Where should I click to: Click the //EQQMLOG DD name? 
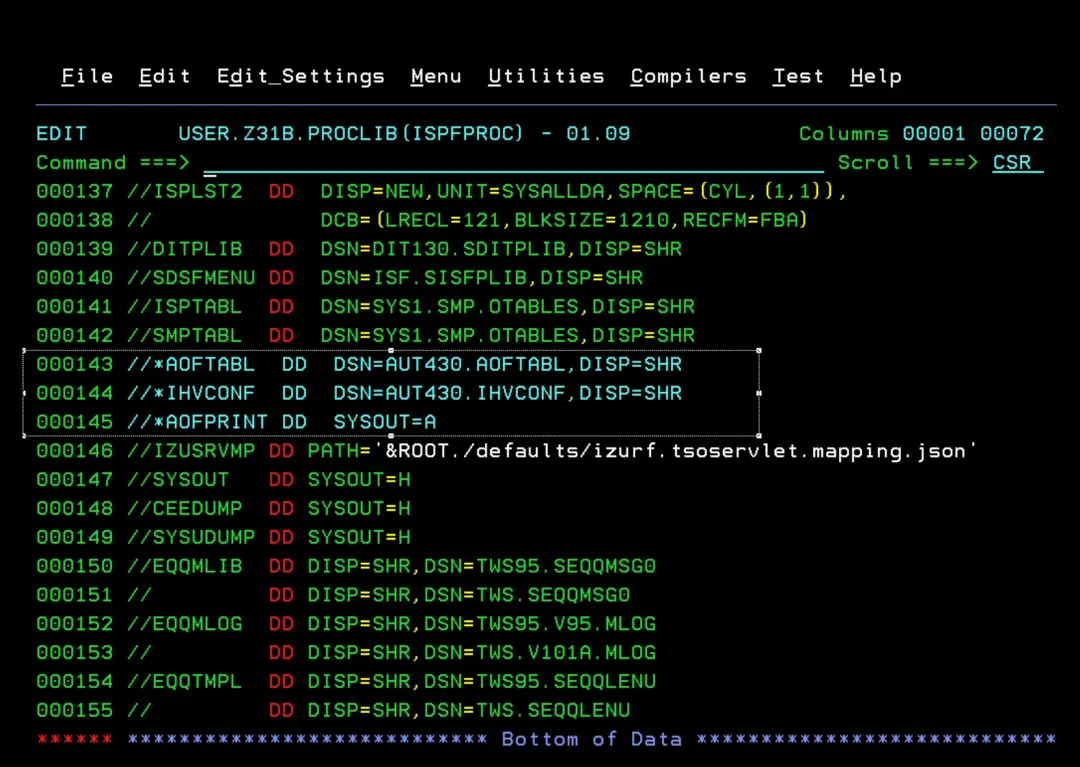pyautogui.click(x=185, y=624)
